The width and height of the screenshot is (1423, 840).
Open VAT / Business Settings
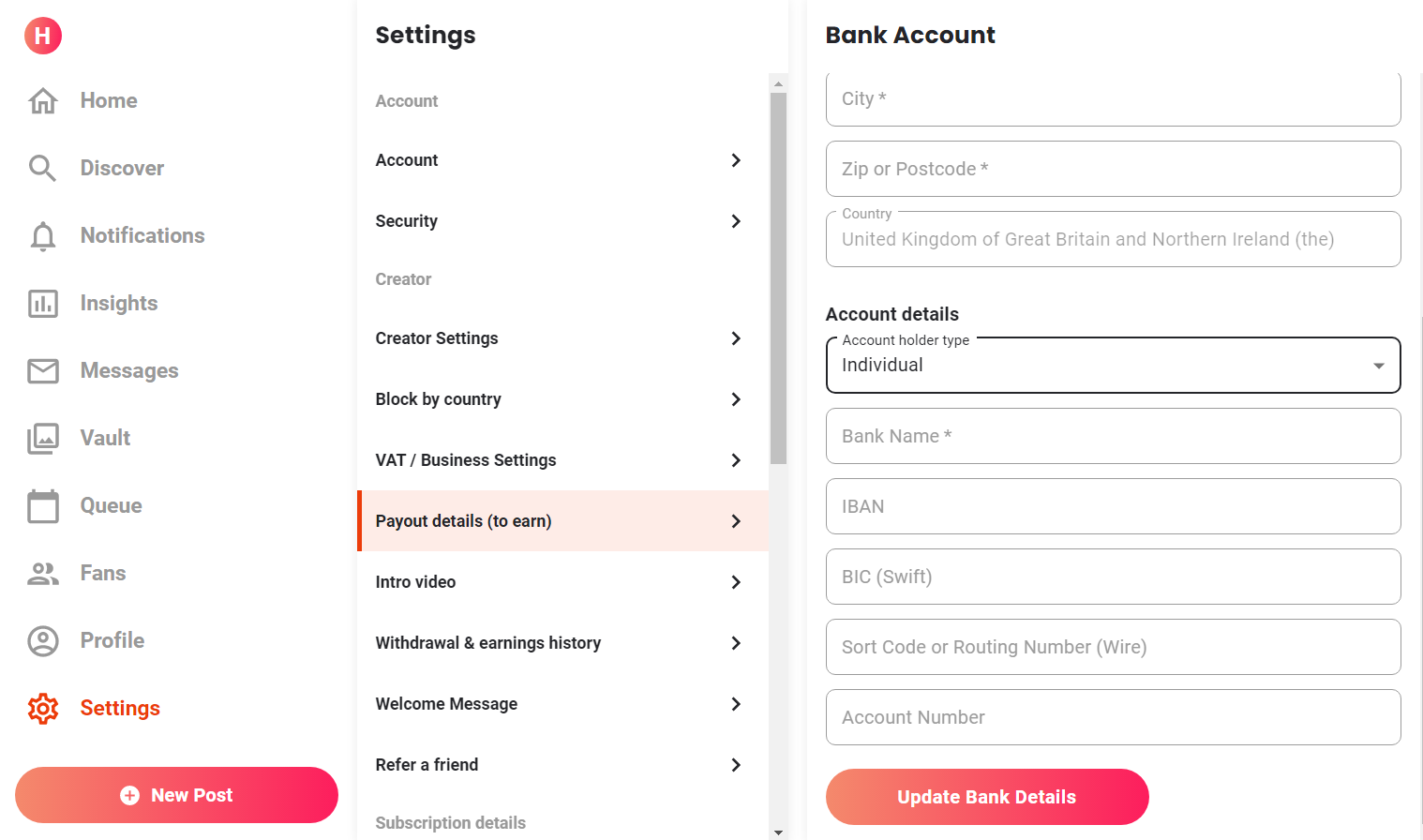click(562, 460)
